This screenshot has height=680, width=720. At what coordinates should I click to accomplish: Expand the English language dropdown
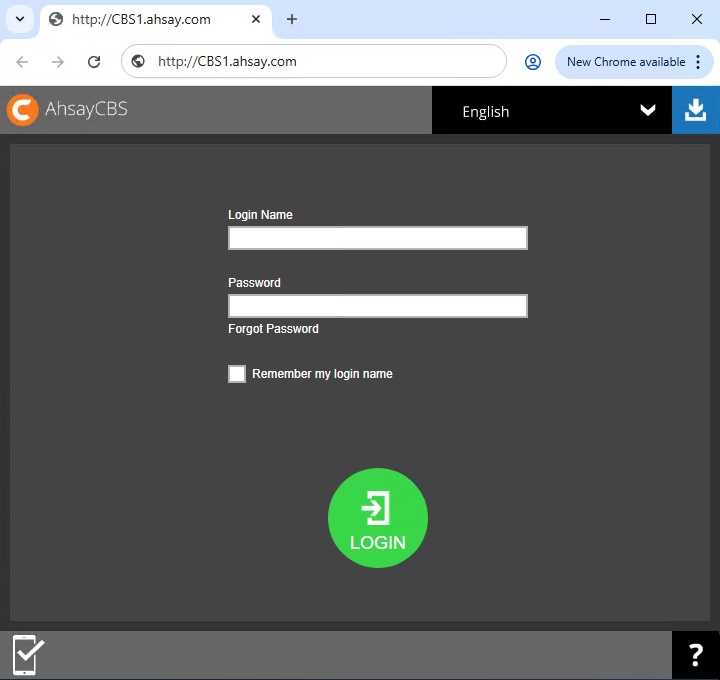pyautogui.click(x=552, y=110)
